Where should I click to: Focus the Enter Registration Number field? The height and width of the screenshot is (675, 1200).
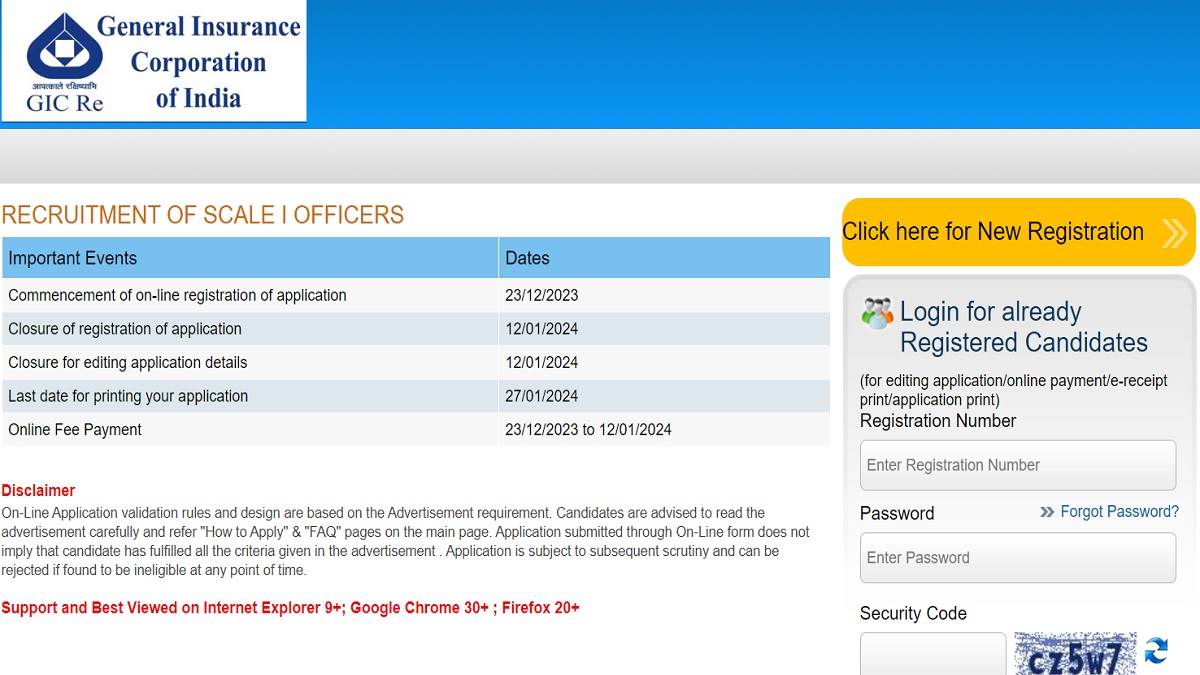(x=1017, y=465)
